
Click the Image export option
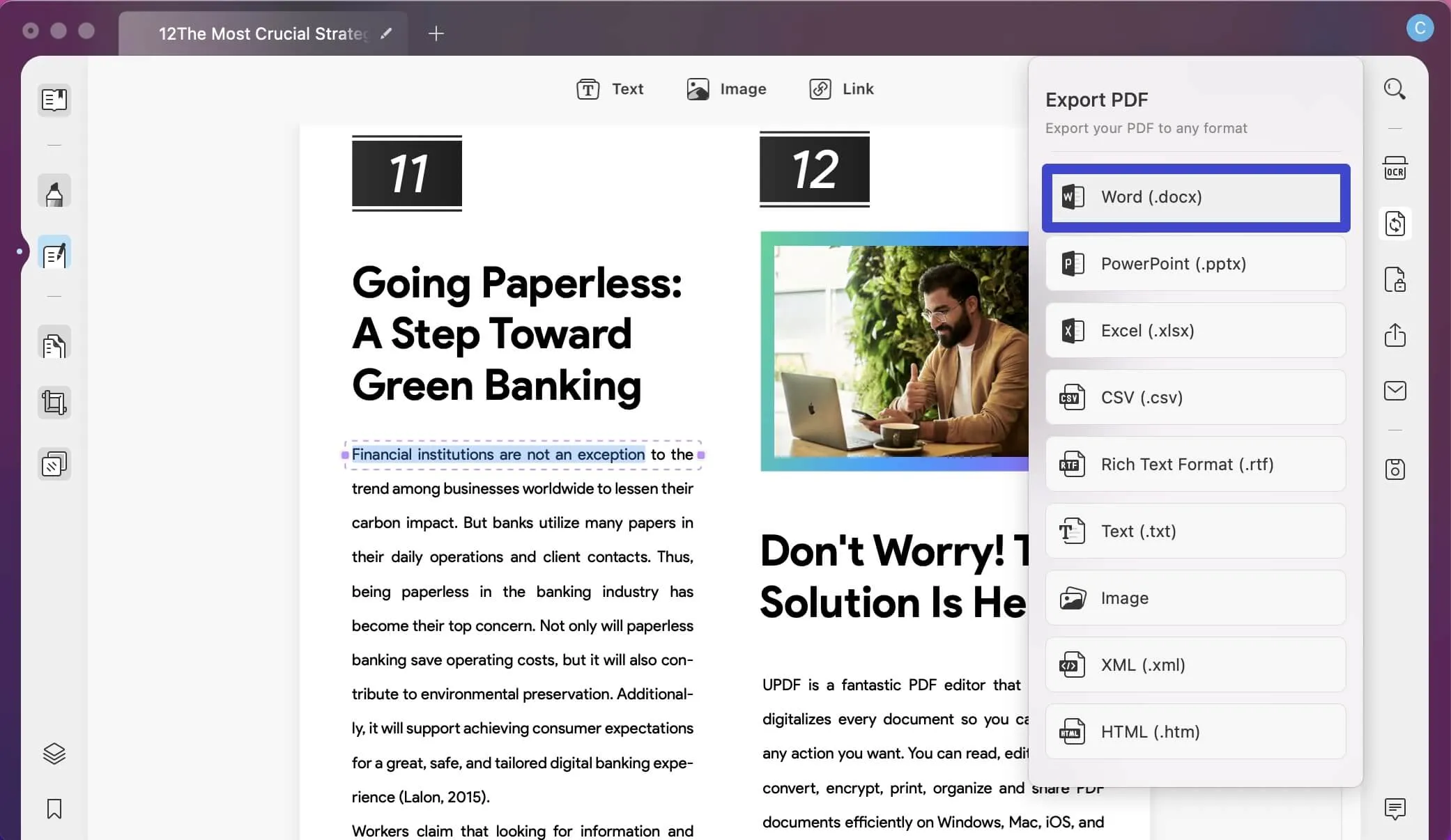pos(1196,598)
